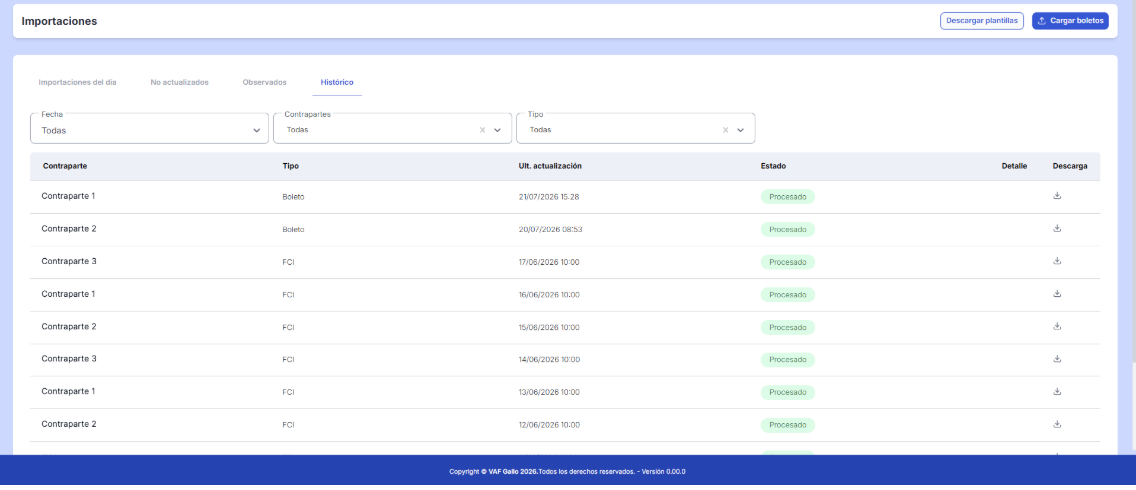
Task: Select Contraparte 2 in the 20/07/2026 row
Action: 69,228
